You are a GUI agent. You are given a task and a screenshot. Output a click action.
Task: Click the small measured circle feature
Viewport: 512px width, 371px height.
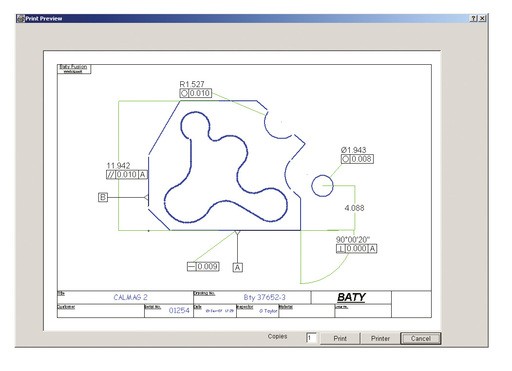click(x=322, y=186)
